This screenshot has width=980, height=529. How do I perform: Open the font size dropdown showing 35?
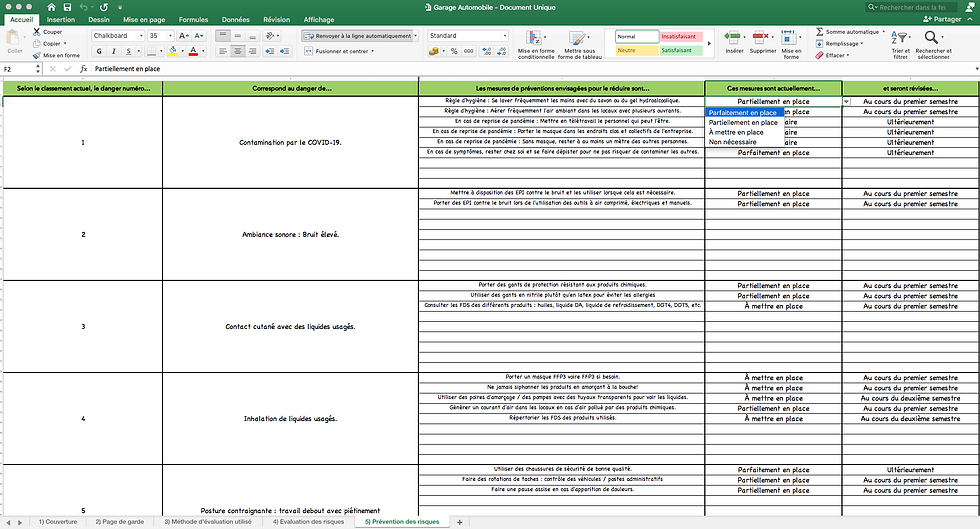[x=170, y=36]
